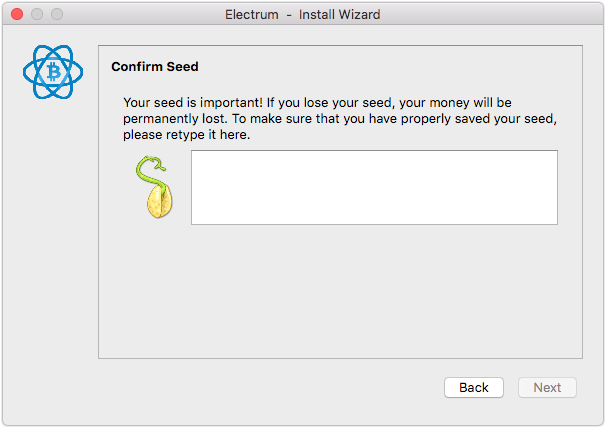The width and height of the screenshot is (606, 428).
Task: Click the gray minimize window button
Action: (37, 14)
